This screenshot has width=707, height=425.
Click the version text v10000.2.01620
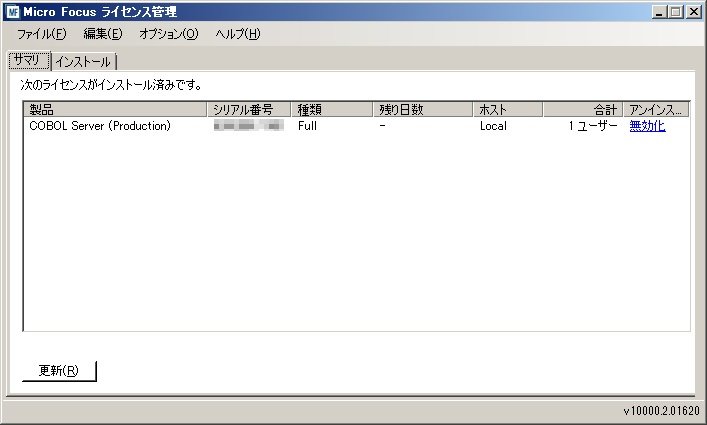[661, 411]
